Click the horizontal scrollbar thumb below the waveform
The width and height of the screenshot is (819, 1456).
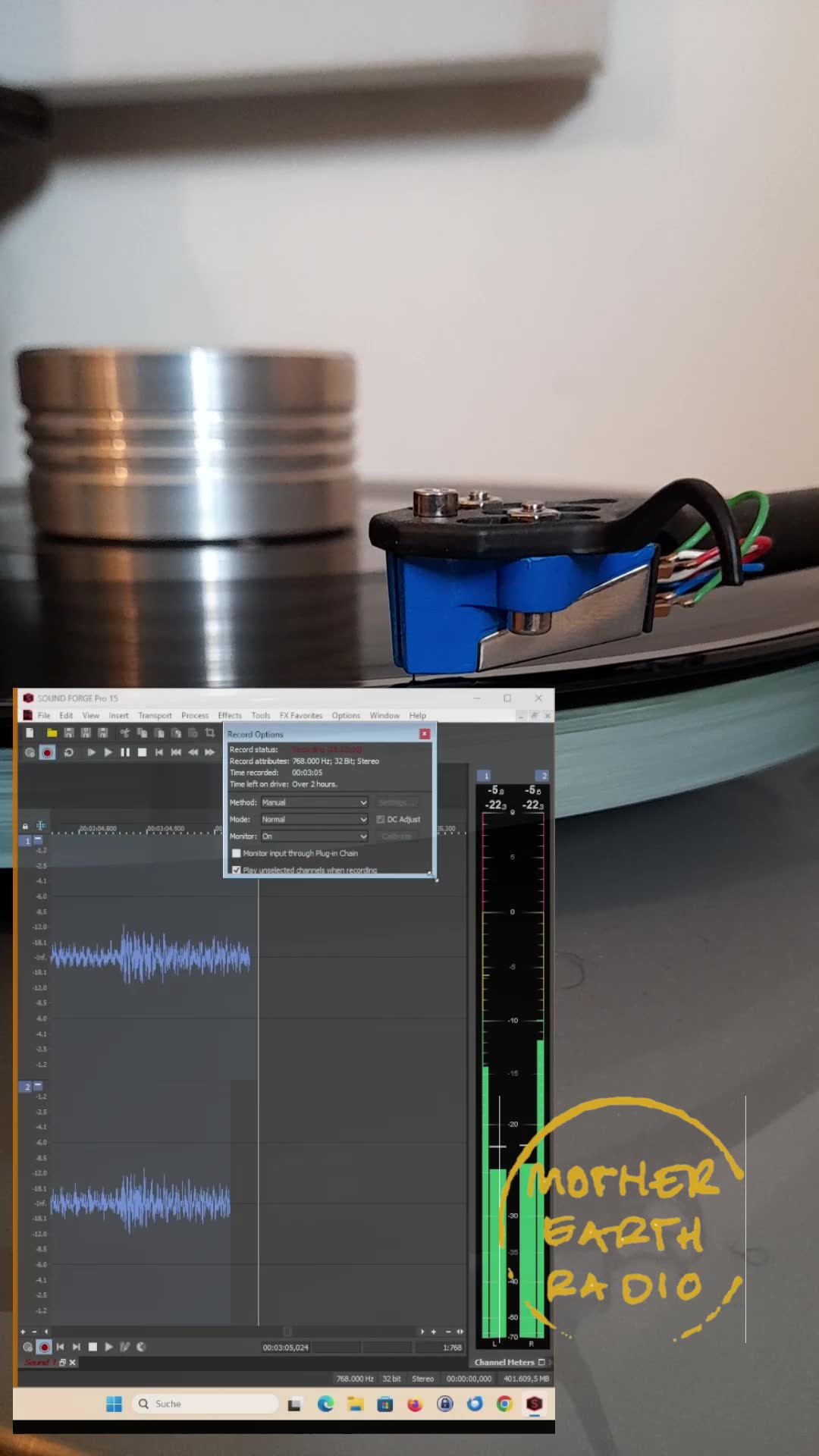point(287,1332)
